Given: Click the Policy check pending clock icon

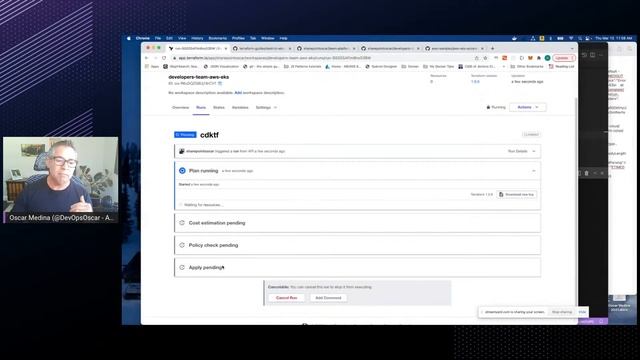Looking at the screenshot, I should point(182,245).
